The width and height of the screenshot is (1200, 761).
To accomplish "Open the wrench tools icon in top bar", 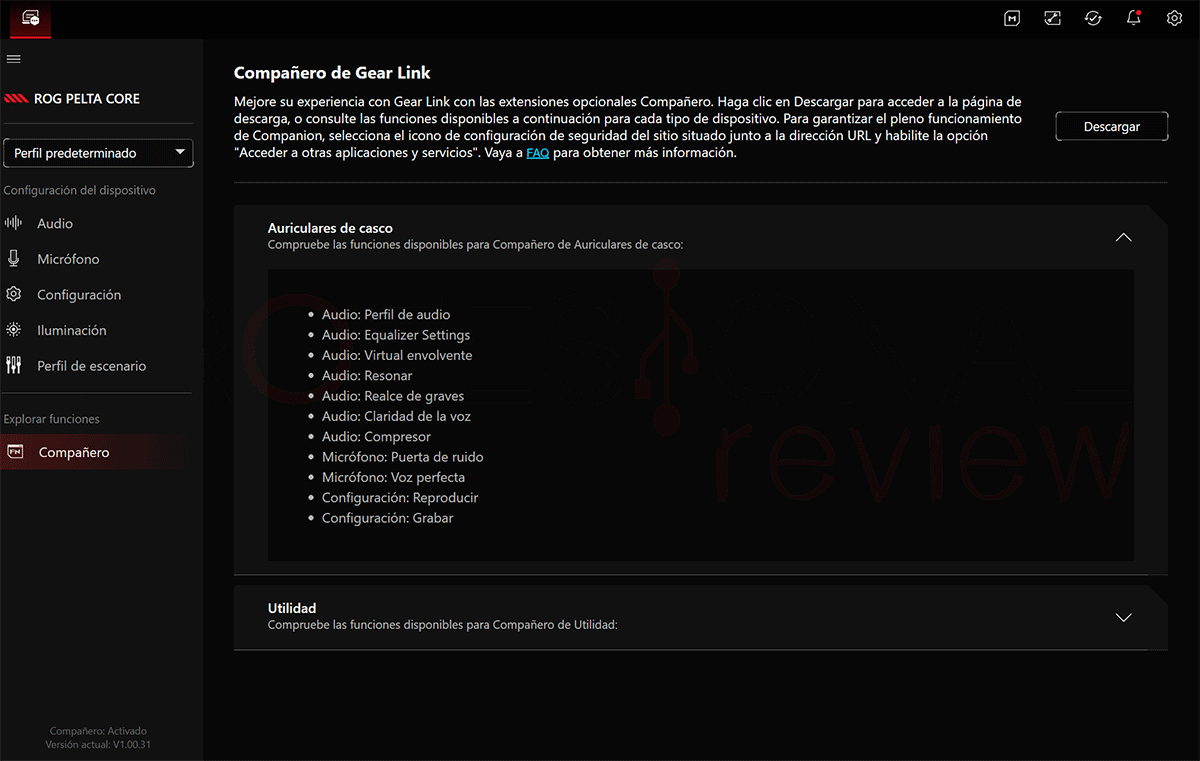I will 1052,18.
